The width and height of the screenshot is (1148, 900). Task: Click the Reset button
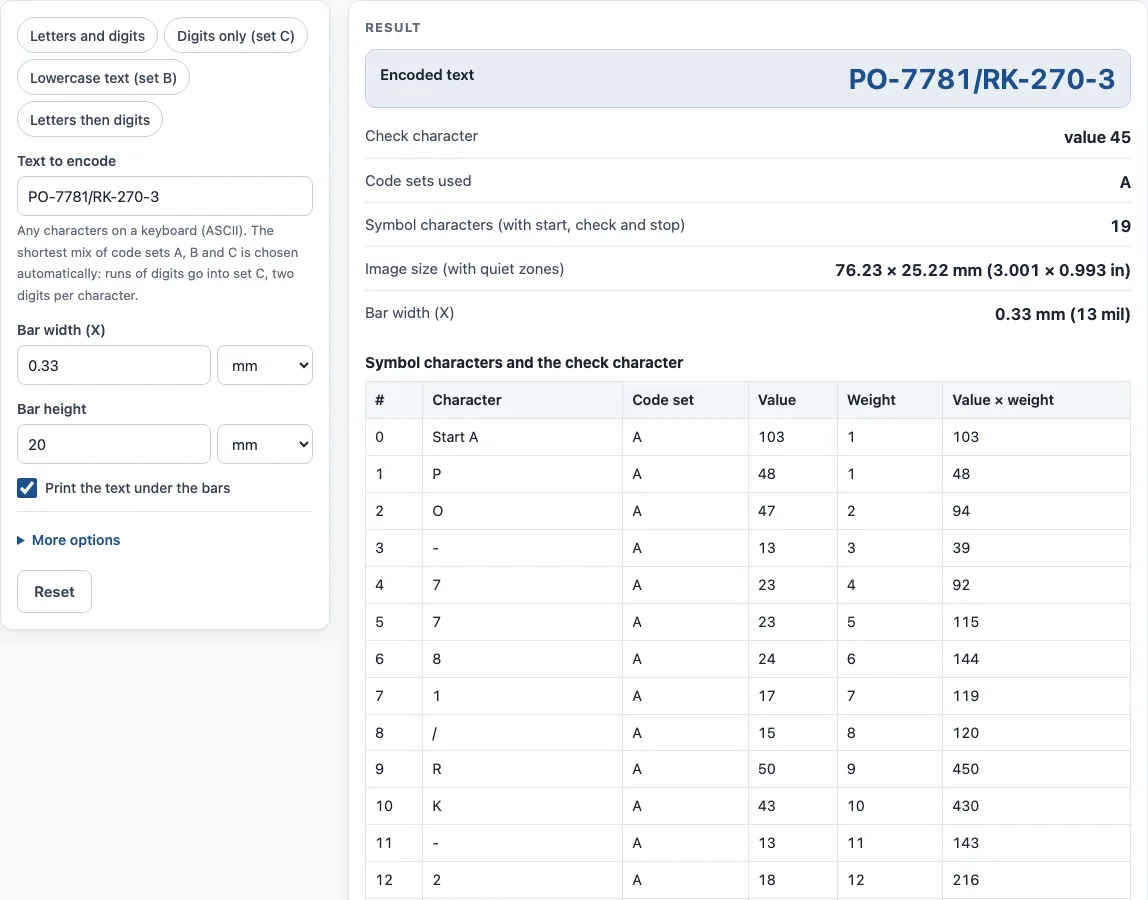pos(54,592)
